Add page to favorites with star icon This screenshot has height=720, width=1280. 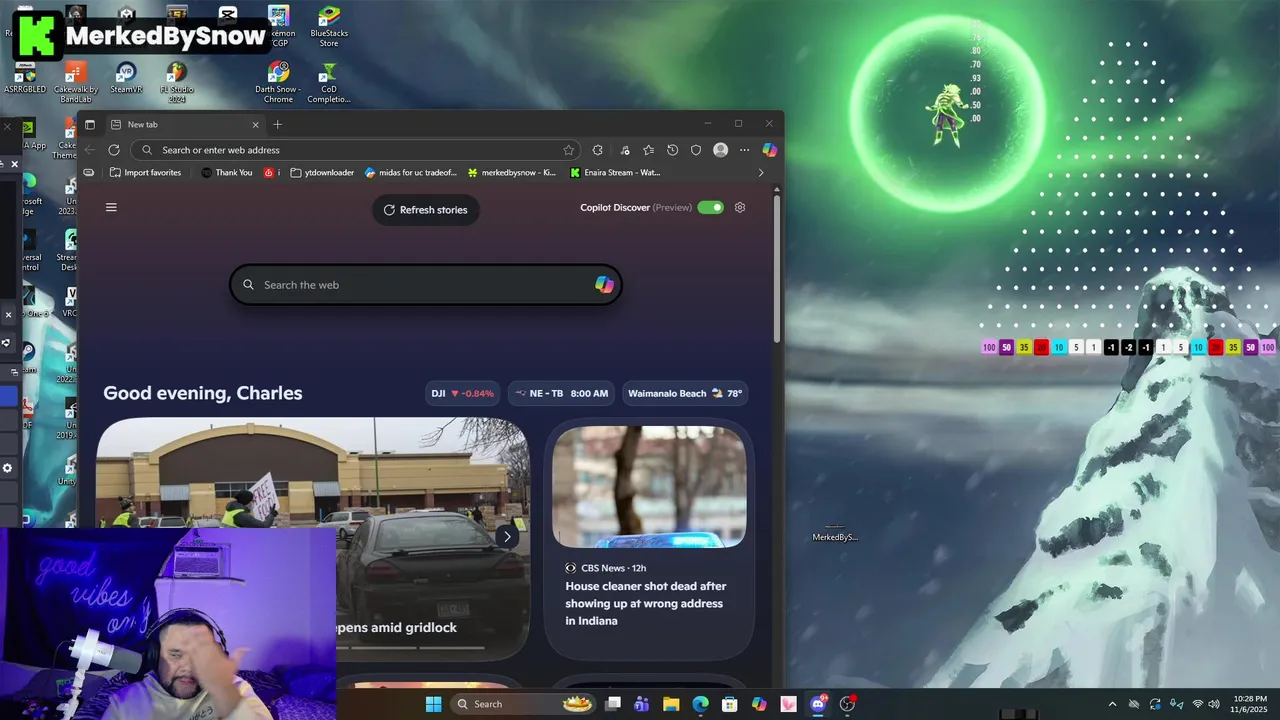569,150
